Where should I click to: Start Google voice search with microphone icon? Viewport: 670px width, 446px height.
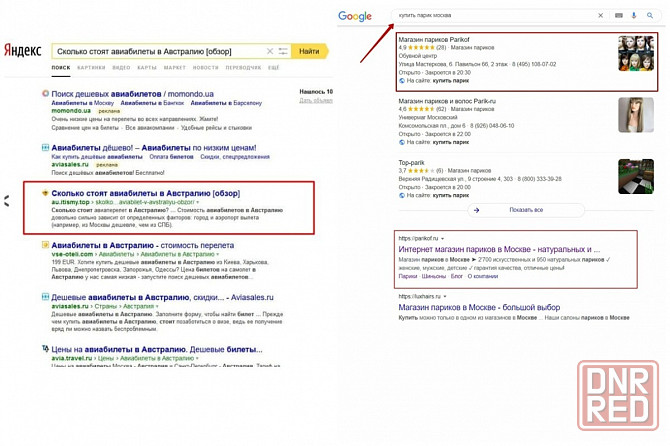pos(634,15)
